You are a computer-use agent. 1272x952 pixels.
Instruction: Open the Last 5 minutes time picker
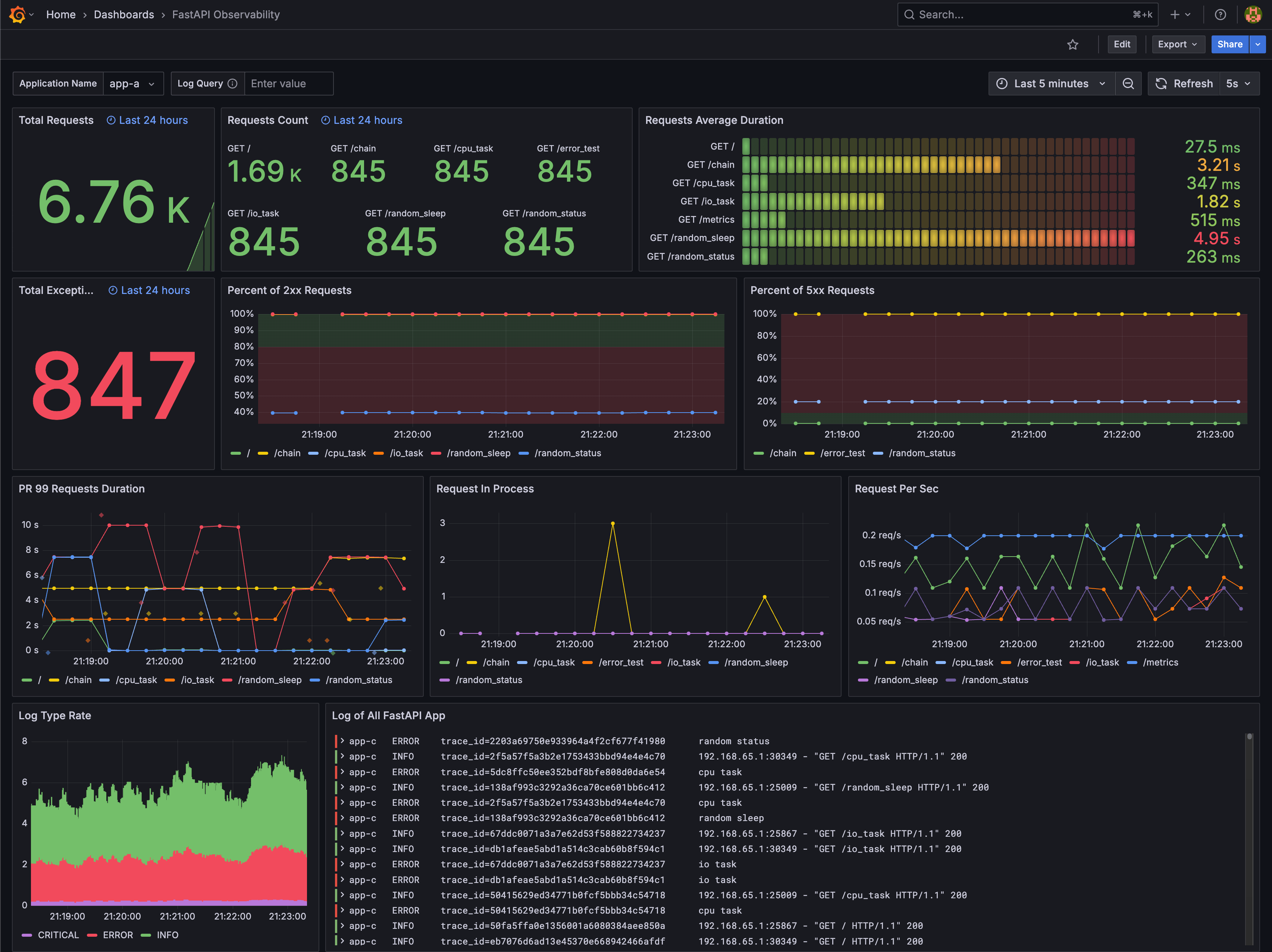[1050, 84]
